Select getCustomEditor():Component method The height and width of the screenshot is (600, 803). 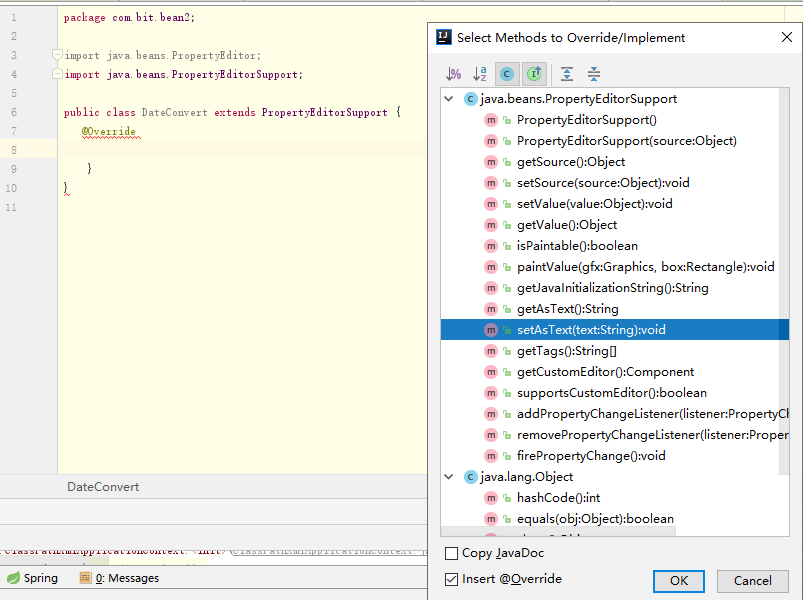[x=605, y=372]
